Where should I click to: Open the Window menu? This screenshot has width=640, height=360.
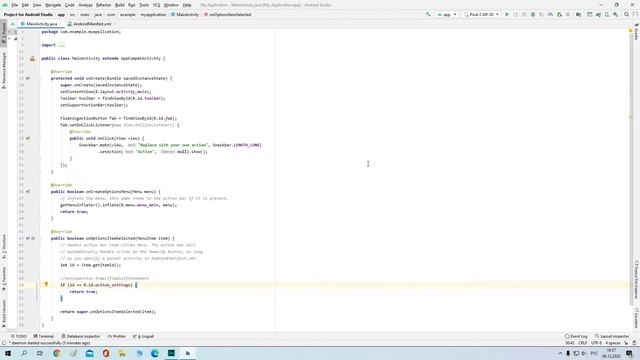tap(171, 5)
